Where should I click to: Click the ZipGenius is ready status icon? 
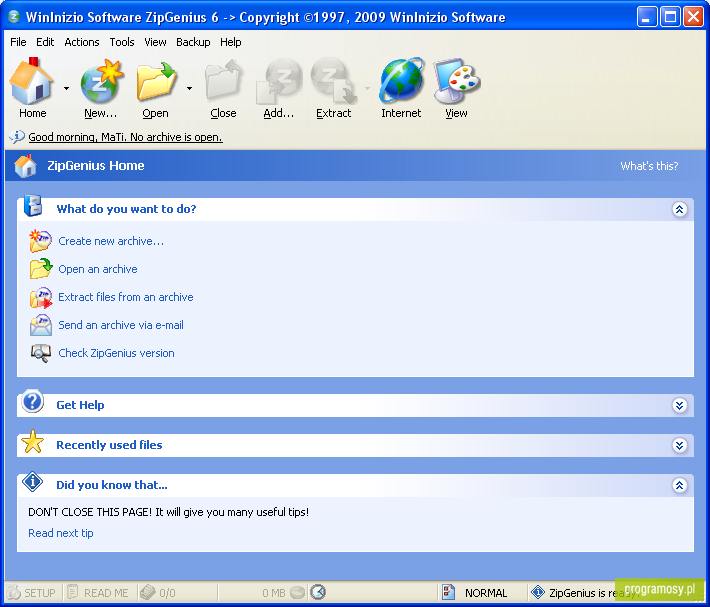click(x=537, y=592)
